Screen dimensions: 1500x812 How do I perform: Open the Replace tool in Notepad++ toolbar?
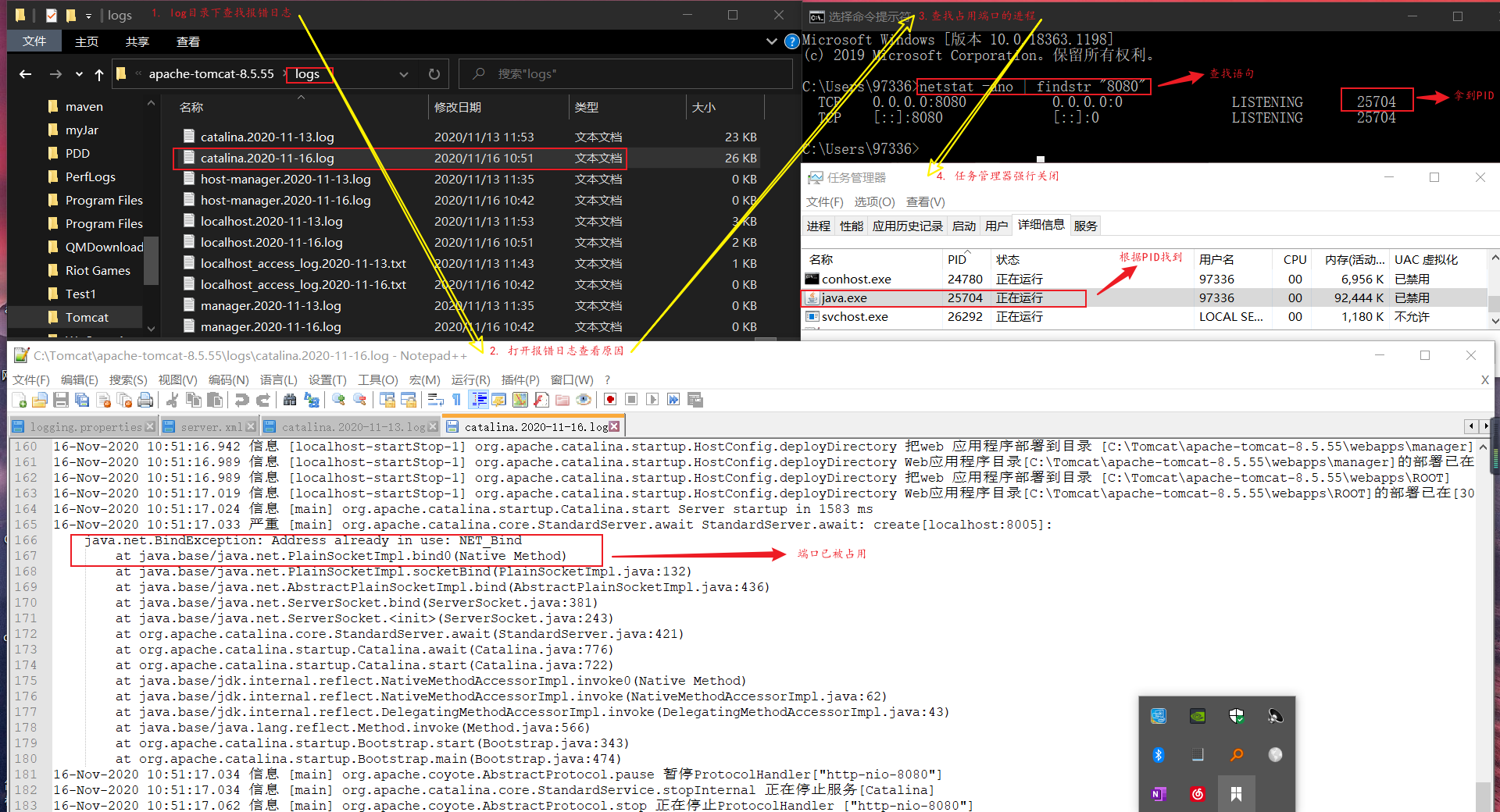pos(311,400)
